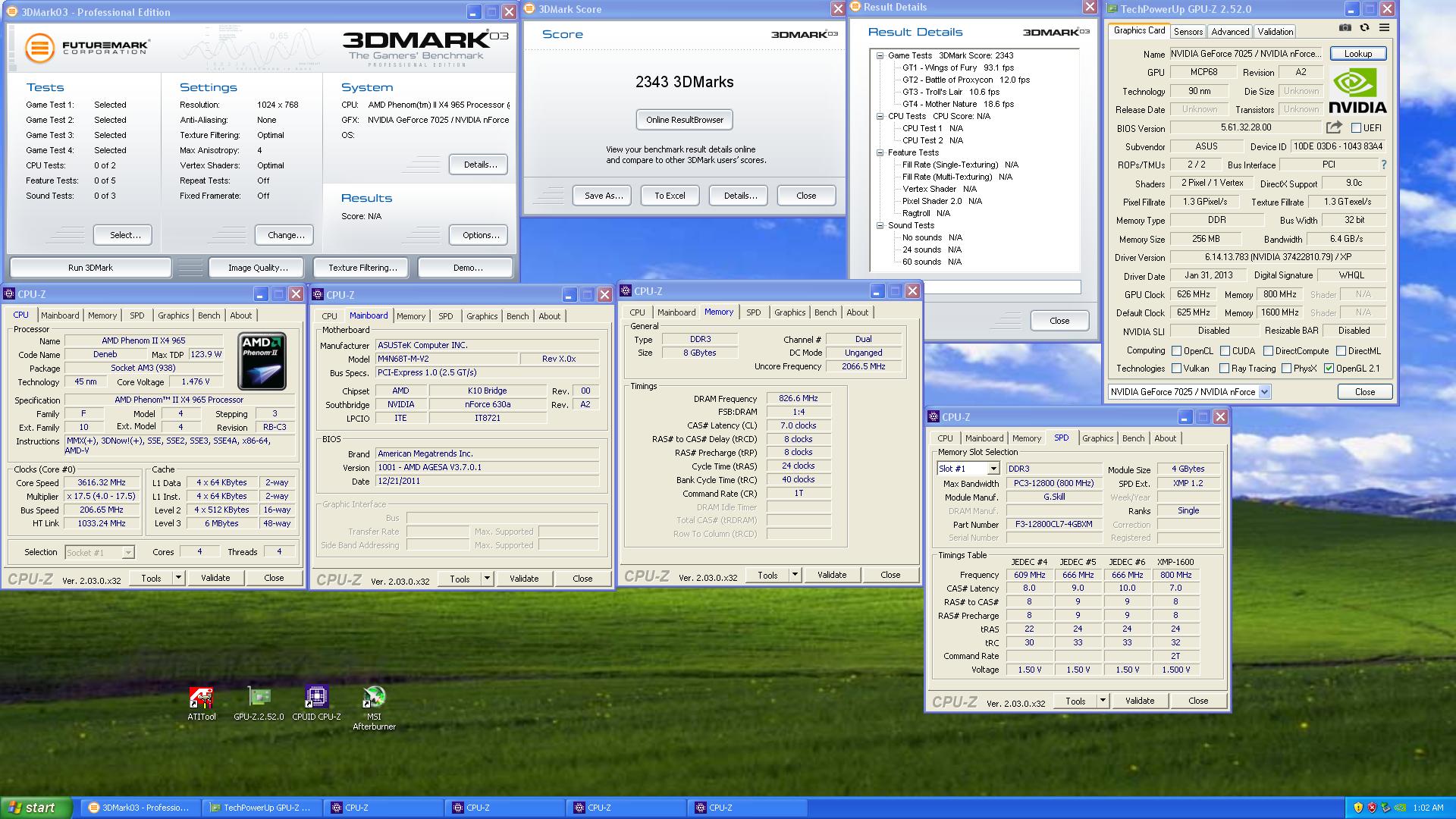The width and height of the screenshot is (1456, 819).
Task: Select GT3 - Troll's Lair result row
Action: coord(950,92)
